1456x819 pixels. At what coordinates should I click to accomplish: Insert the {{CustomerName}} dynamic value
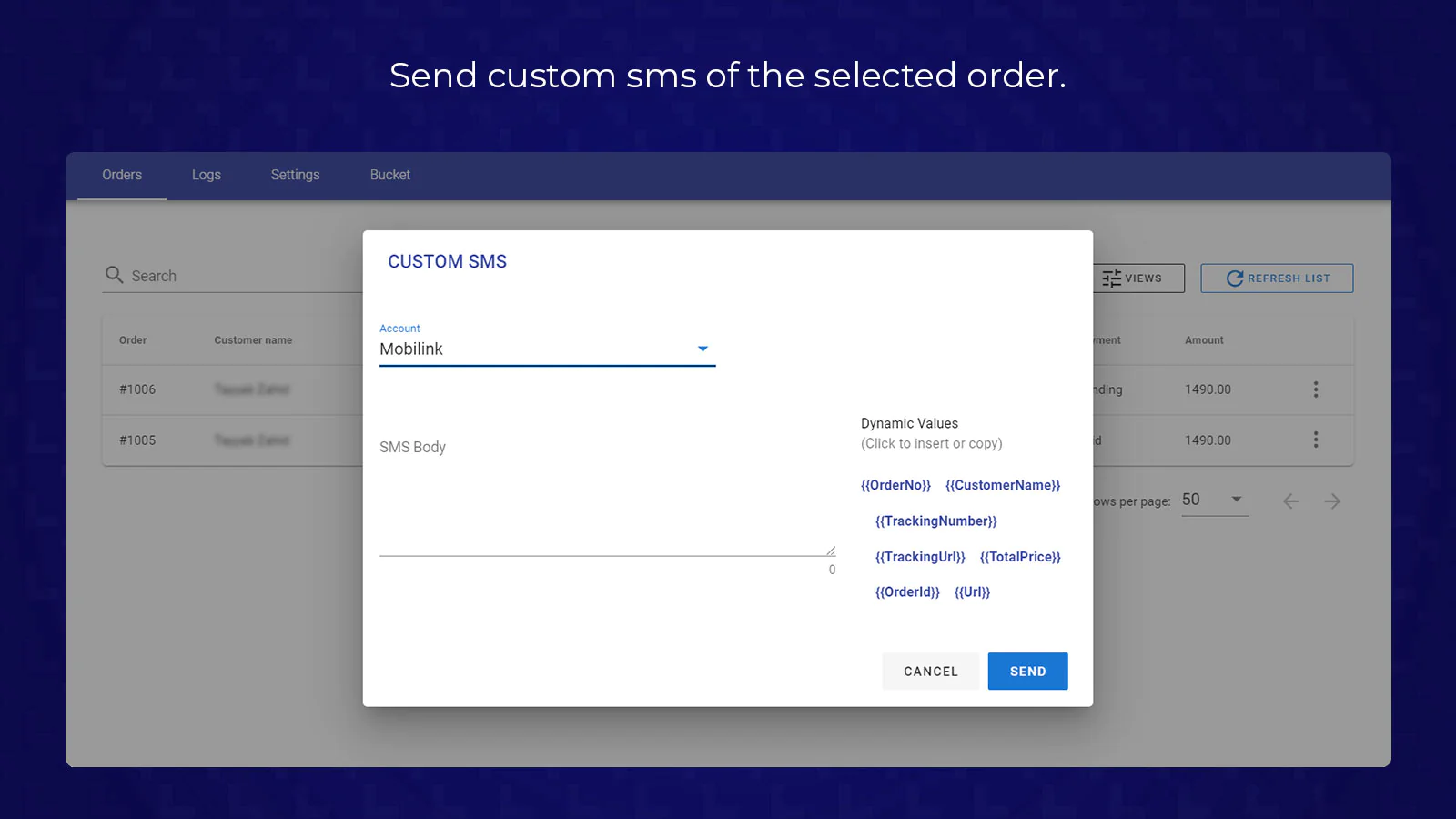(1003, 485)
